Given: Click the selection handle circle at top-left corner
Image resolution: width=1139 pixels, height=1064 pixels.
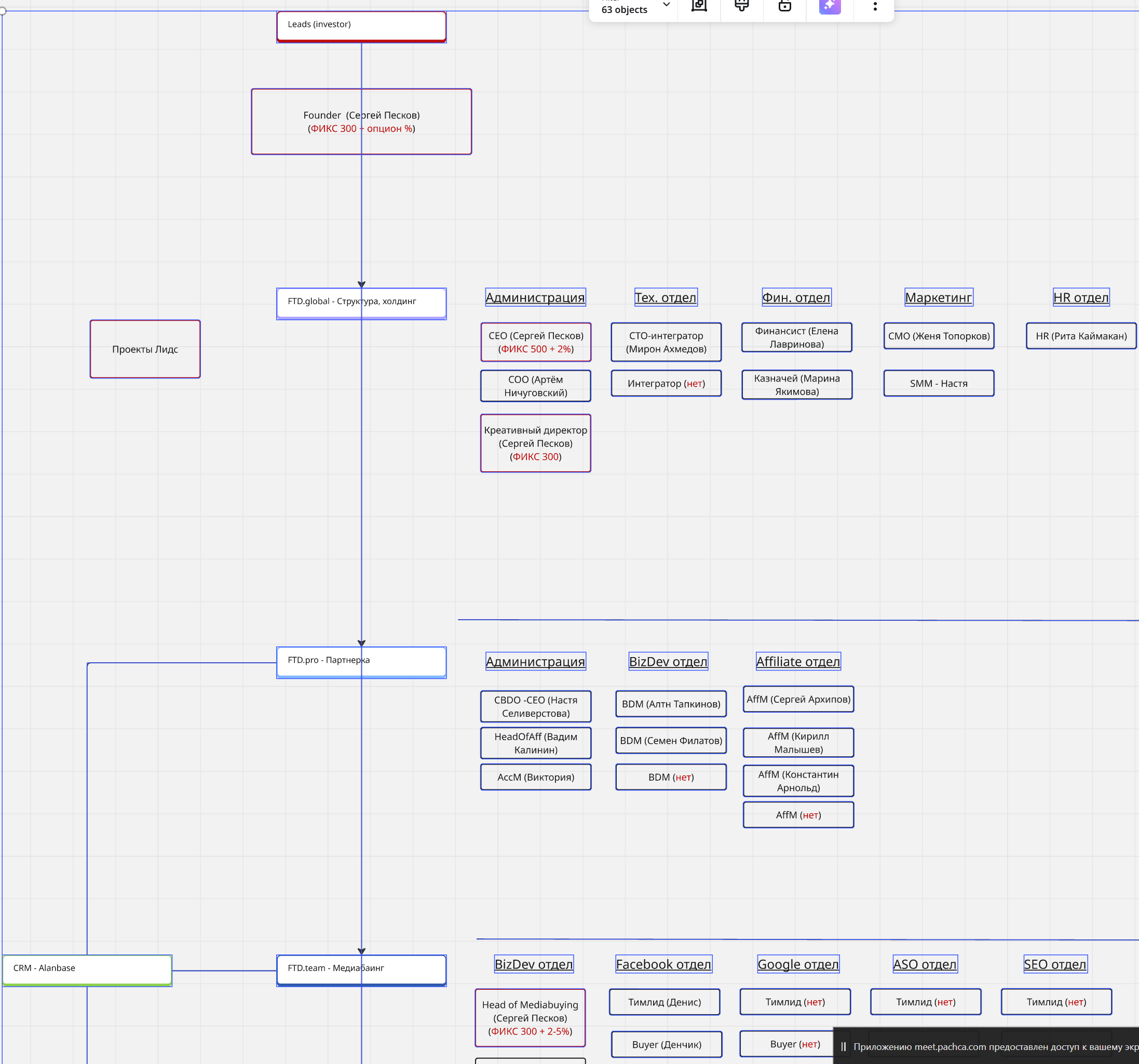Looking at the screenshot, I should click(2, 10).
